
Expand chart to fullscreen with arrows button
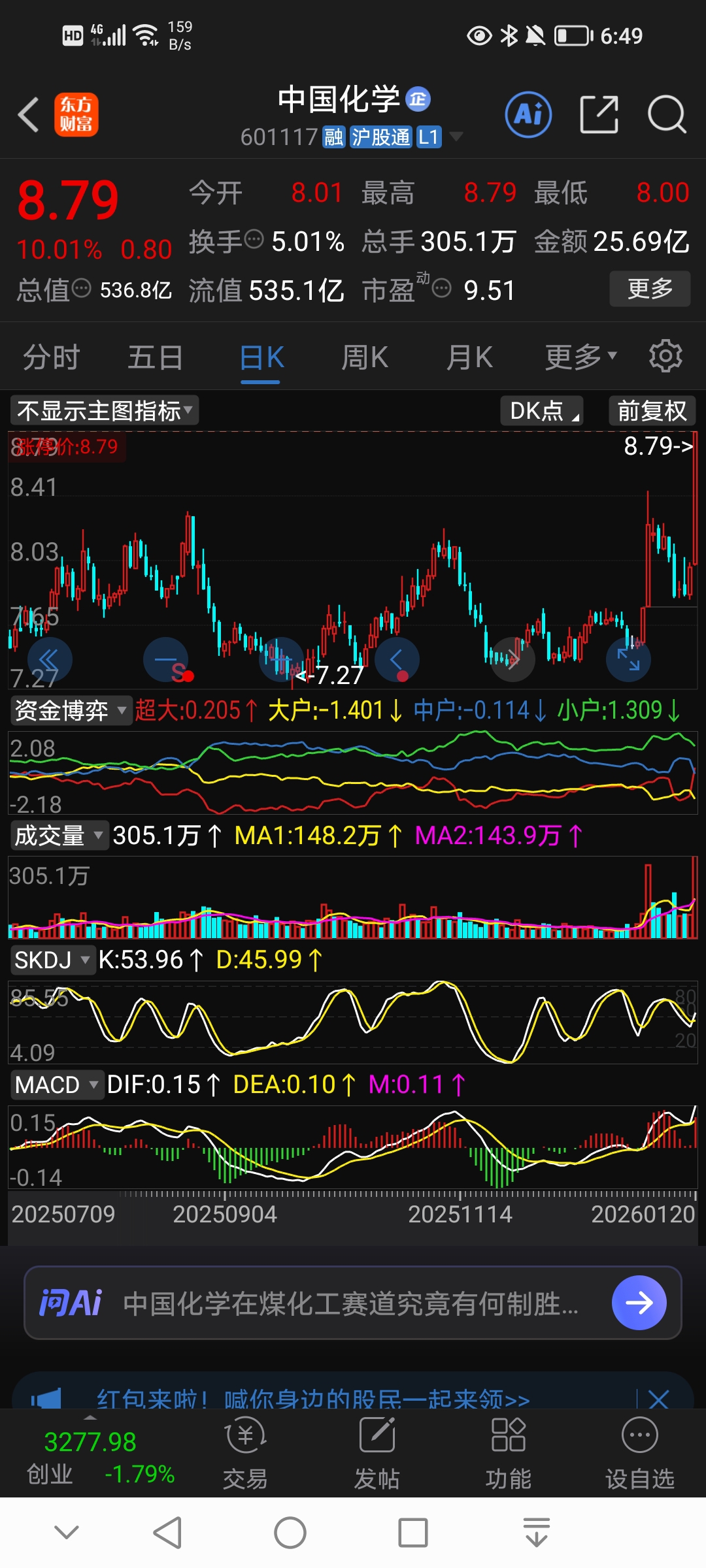pyautogui.click(x=628, y=660)
